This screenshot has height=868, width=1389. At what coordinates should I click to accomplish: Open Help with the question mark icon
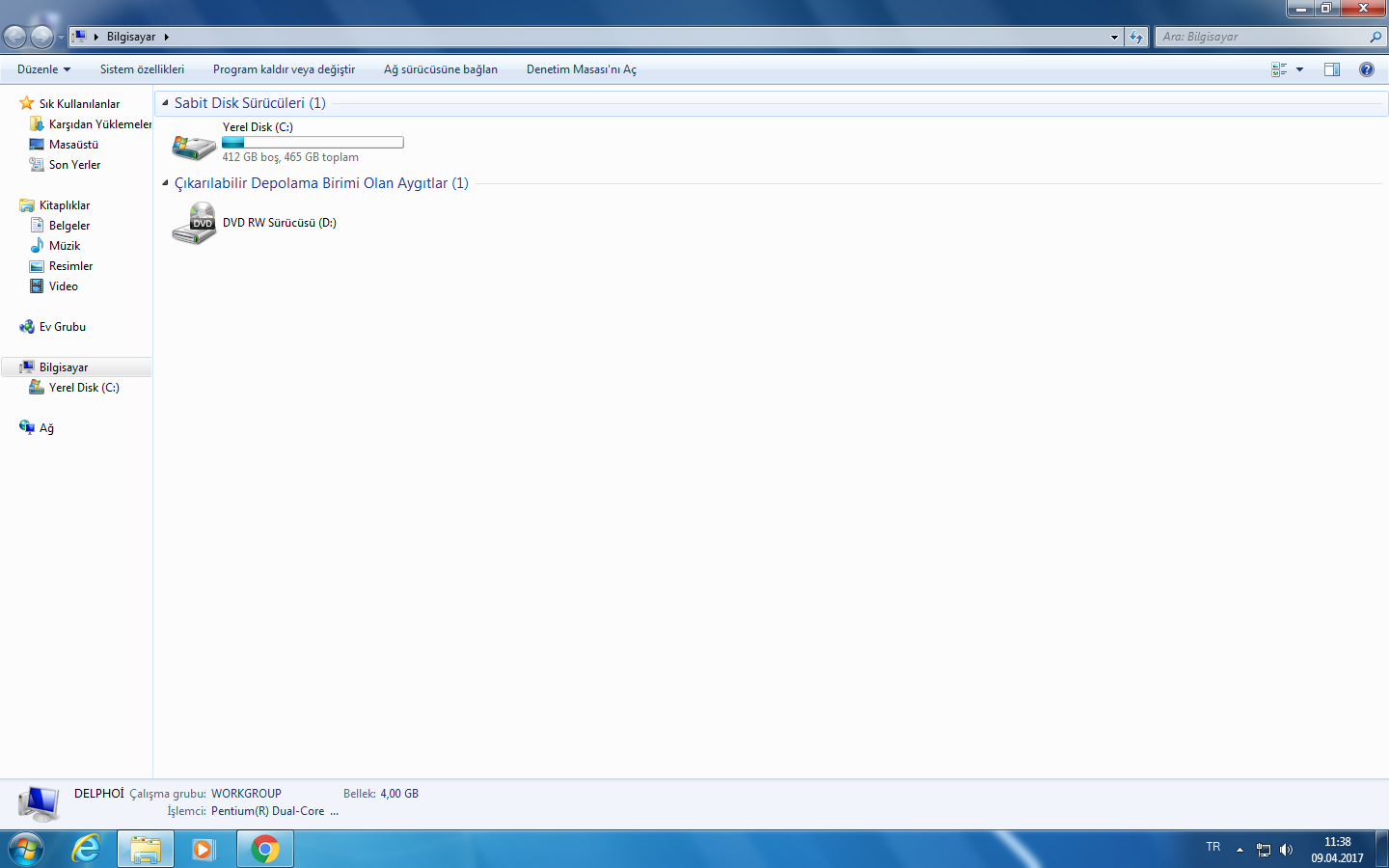[1367, 69]
